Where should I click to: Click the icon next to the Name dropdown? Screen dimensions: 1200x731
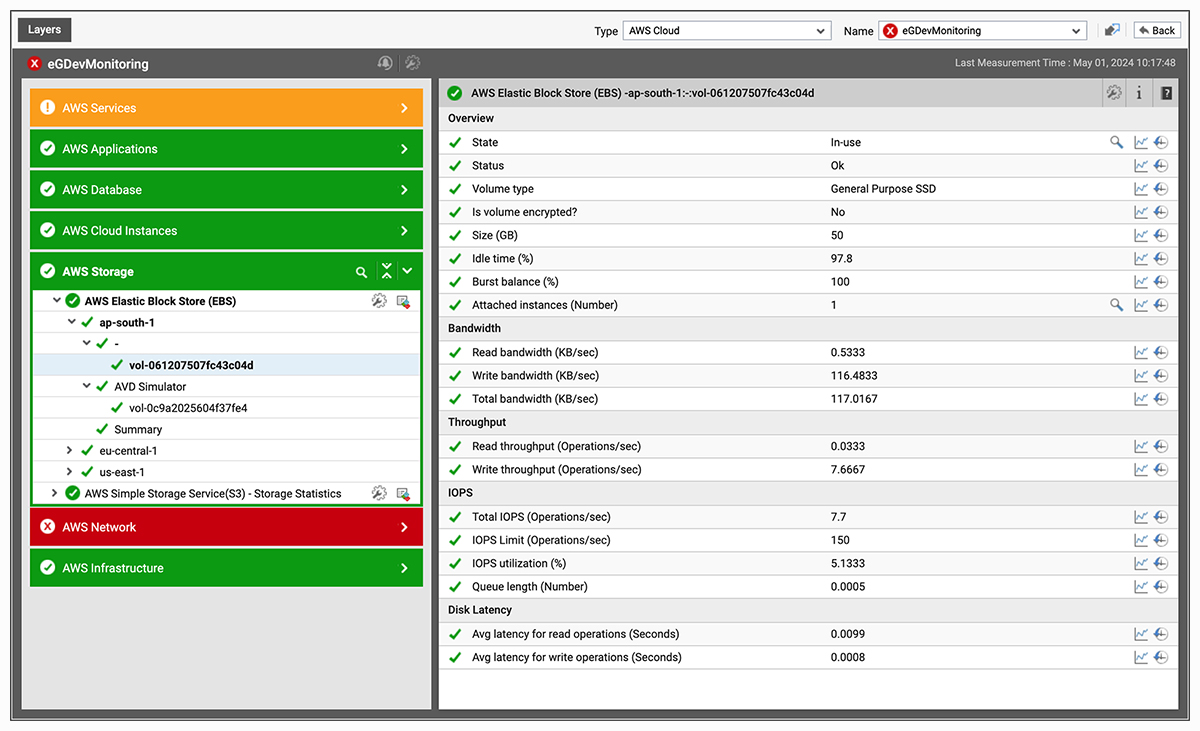(x=1111, y=31)
